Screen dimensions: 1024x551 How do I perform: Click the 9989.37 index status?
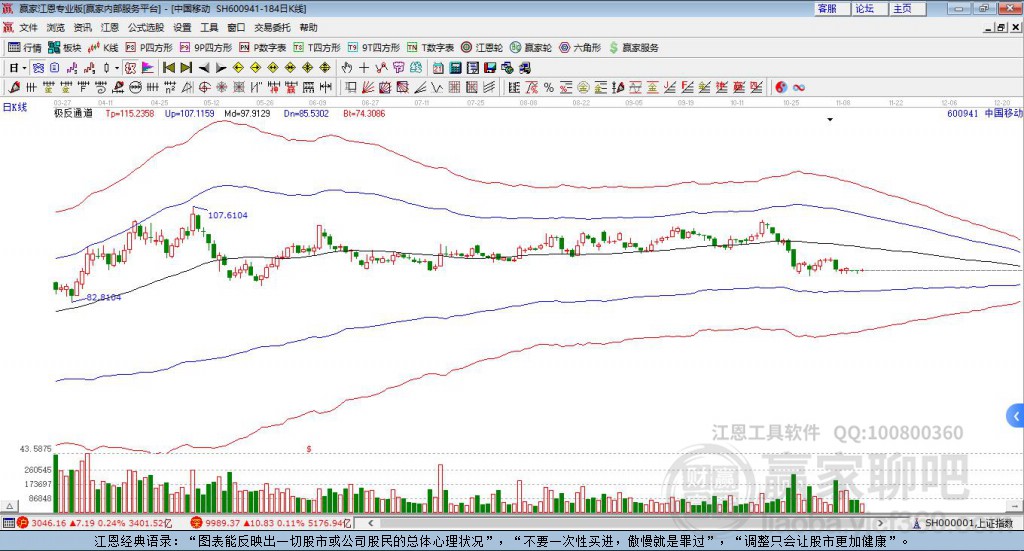click(x=270, y=523)
